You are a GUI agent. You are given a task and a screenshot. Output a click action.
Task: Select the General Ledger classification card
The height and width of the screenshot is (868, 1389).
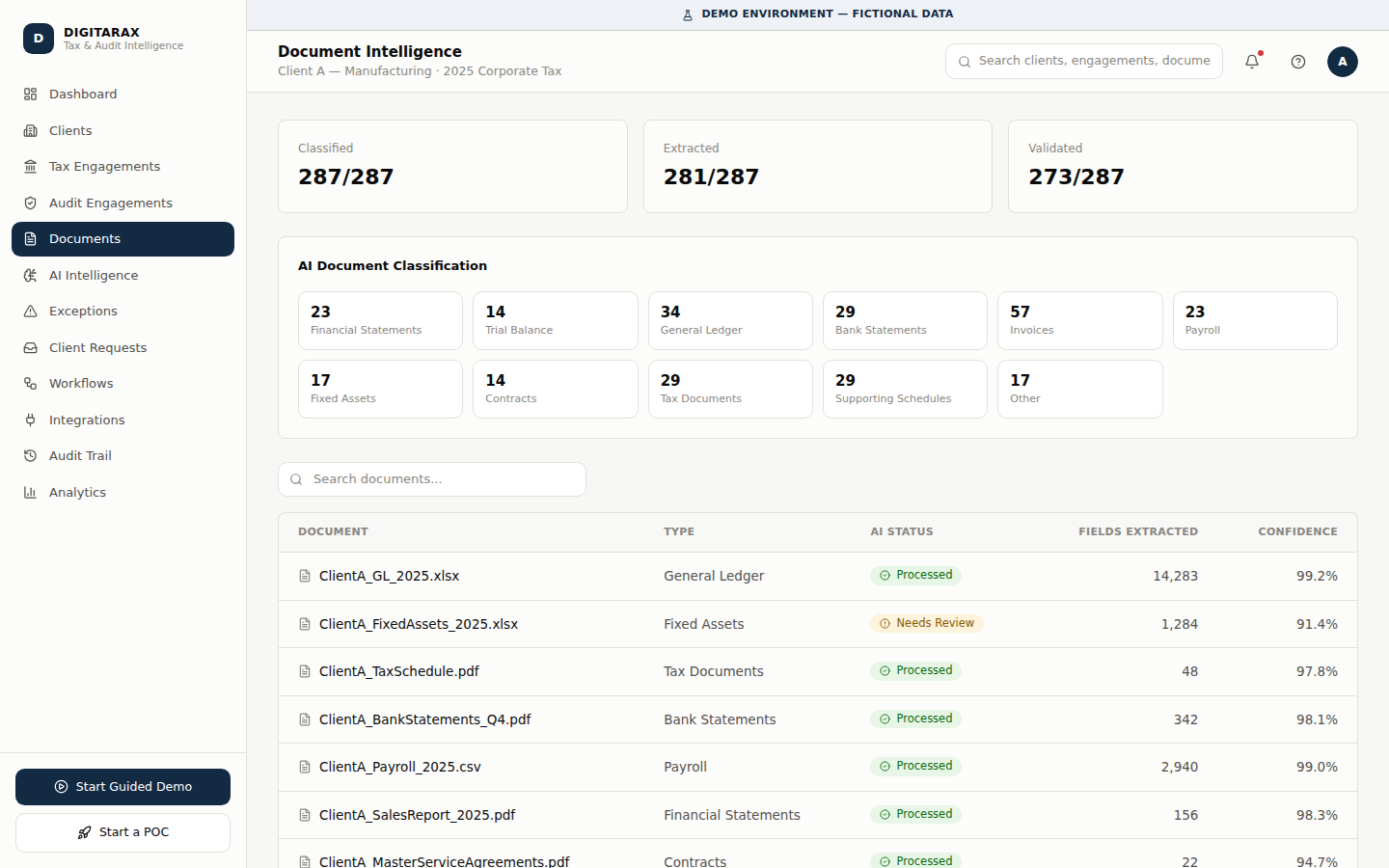click(730, 320)
